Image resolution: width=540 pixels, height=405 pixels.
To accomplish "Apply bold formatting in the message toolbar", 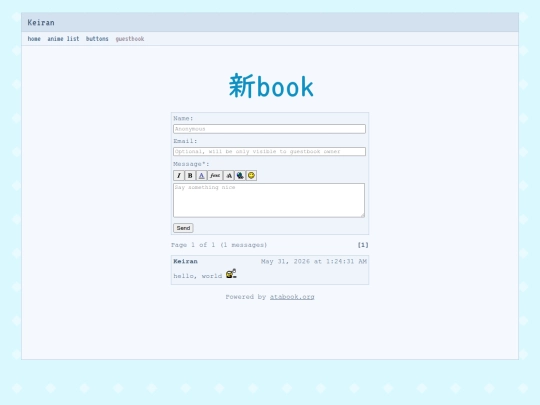I will point(190,176).
